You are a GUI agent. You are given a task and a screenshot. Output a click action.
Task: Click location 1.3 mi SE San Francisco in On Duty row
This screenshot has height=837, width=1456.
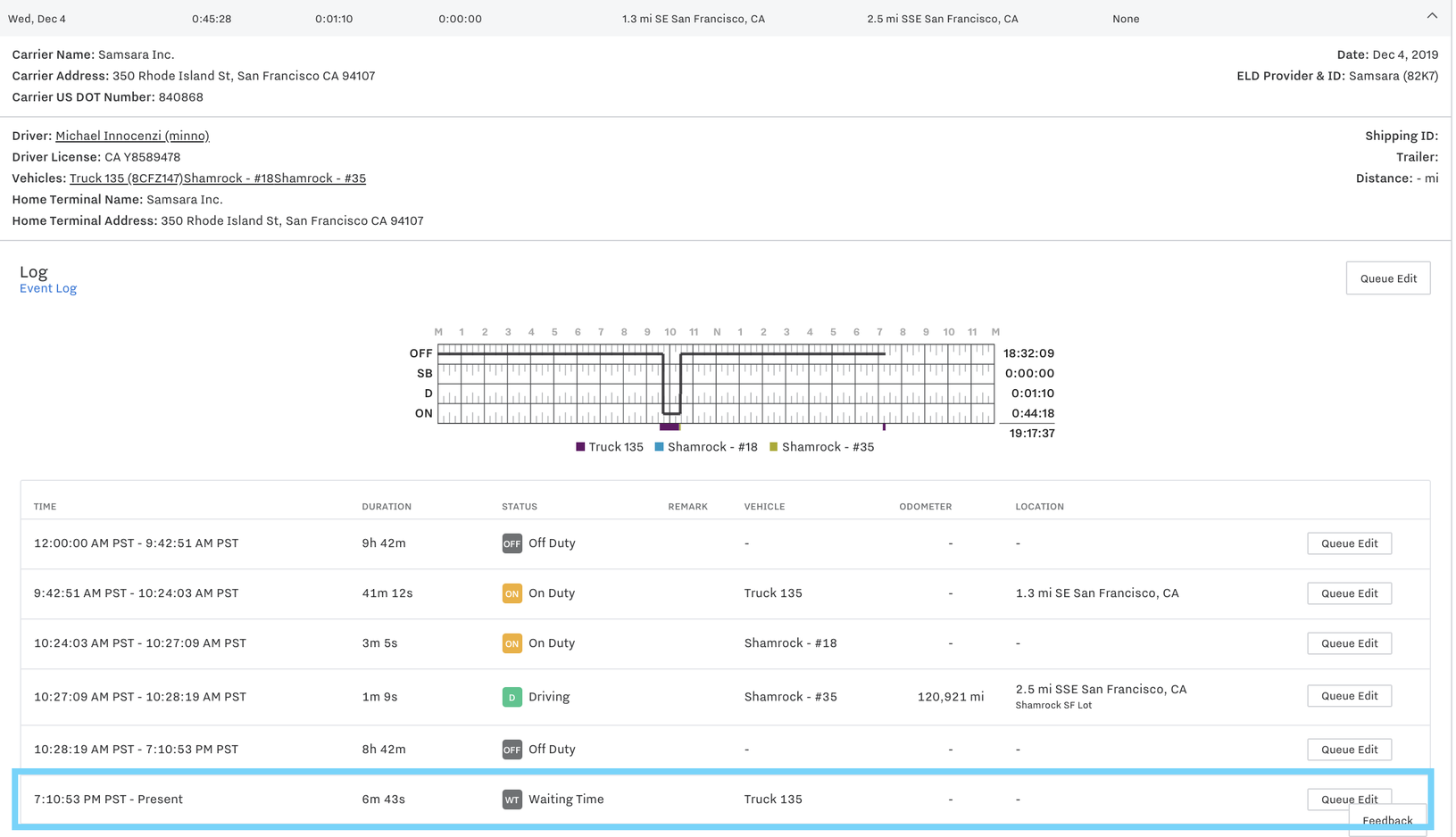point(1097,593)
